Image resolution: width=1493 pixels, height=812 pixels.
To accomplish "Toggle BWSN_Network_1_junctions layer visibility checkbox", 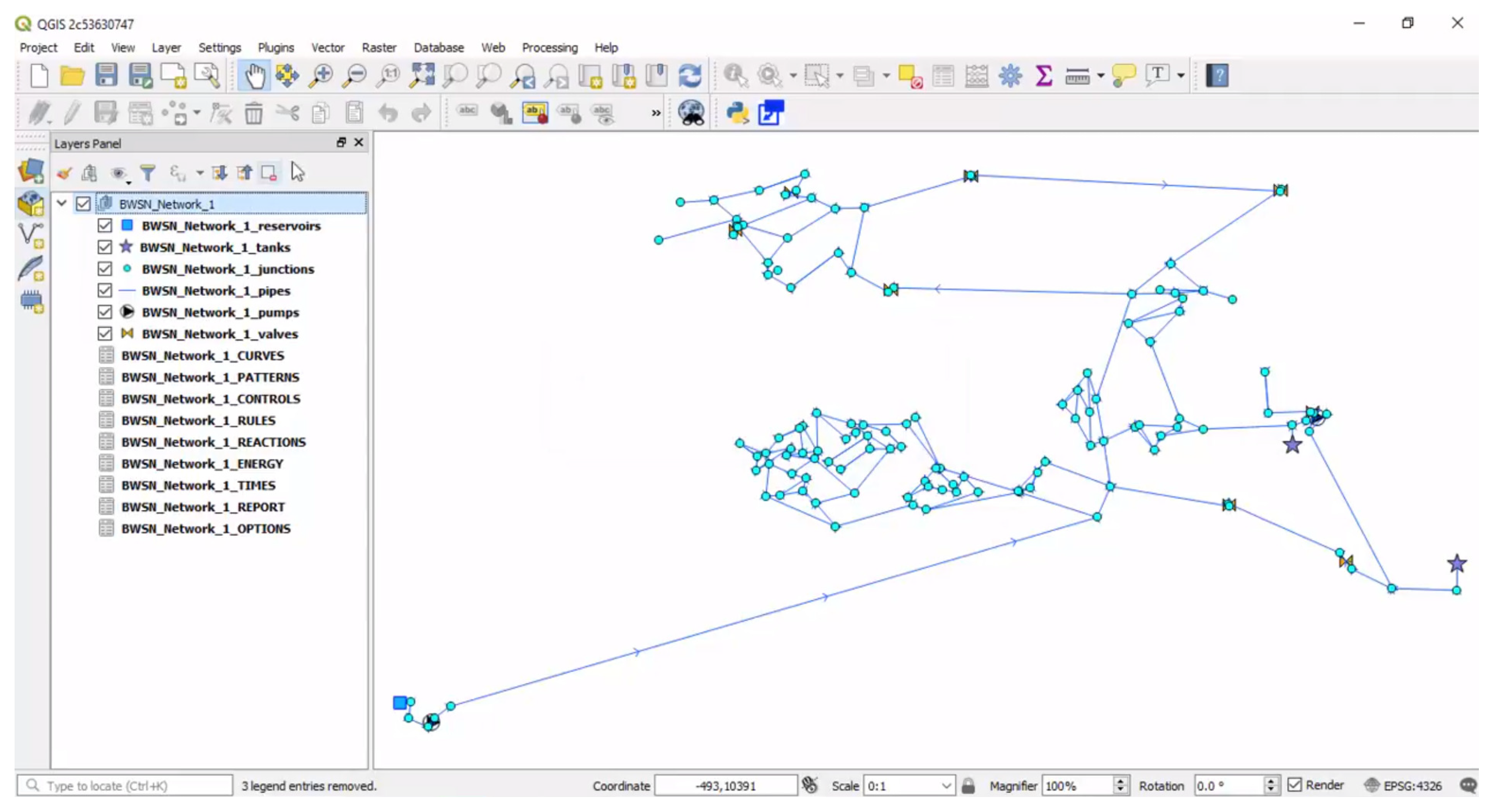I will [x=104, y=269].
